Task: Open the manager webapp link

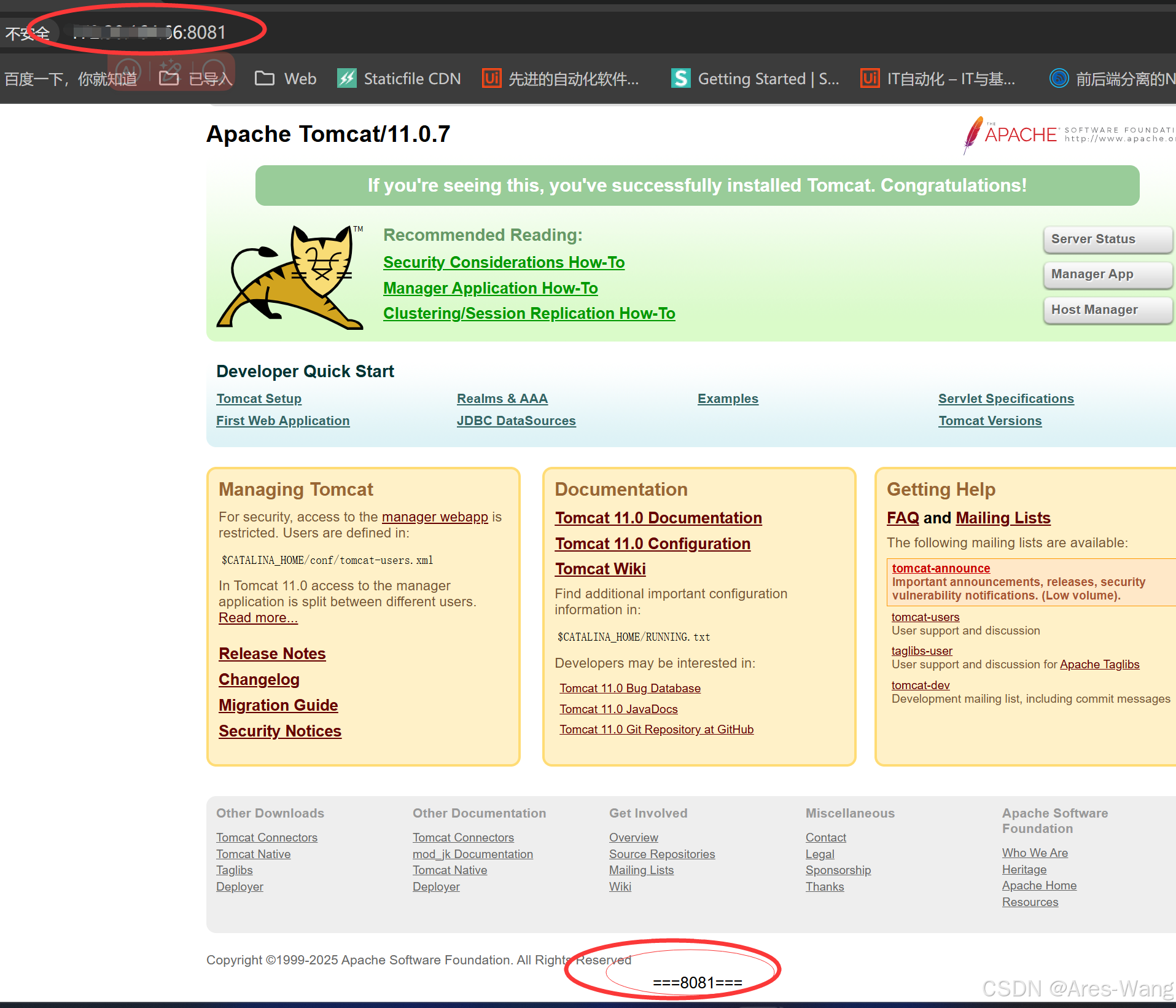Action: (x=435, y=517)
